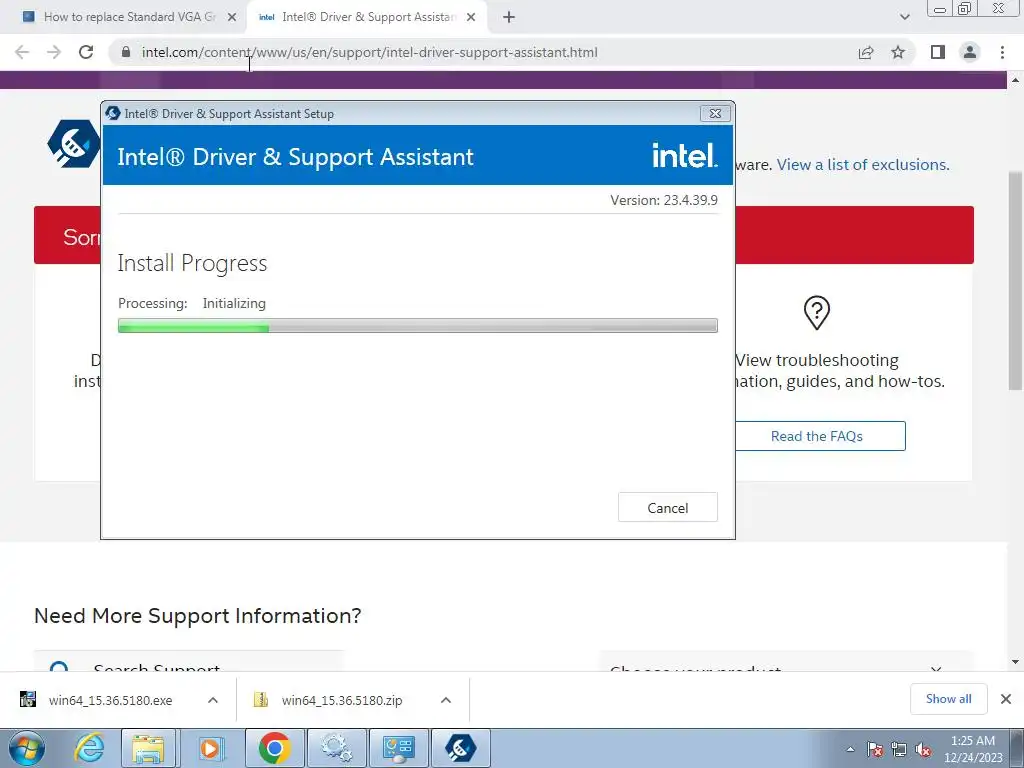The height and width of the screenshot is (768, 1024).
Task: Click the troubleshooting question-mark pin icon
Action: [x=816, y=313]
